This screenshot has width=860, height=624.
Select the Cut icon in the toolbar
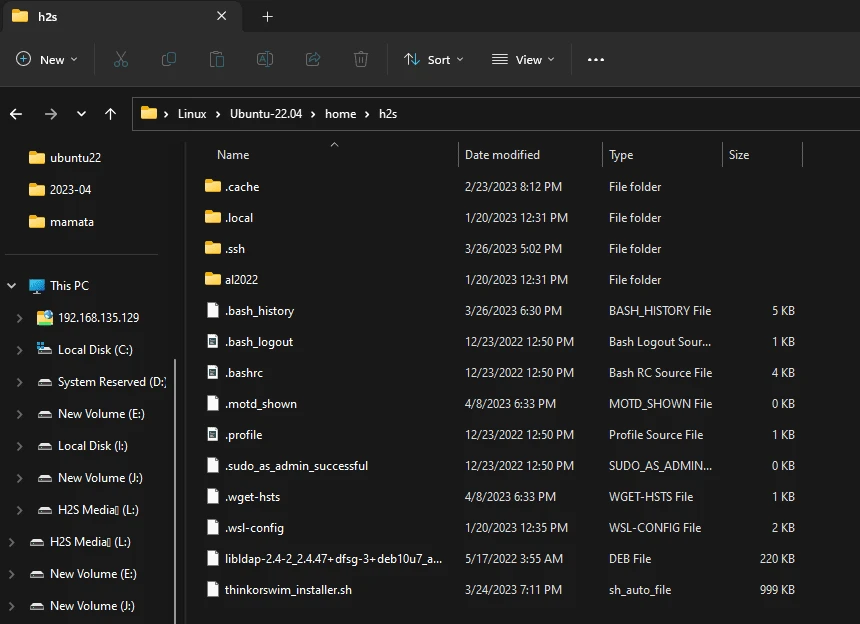click(x=121, y=59)
